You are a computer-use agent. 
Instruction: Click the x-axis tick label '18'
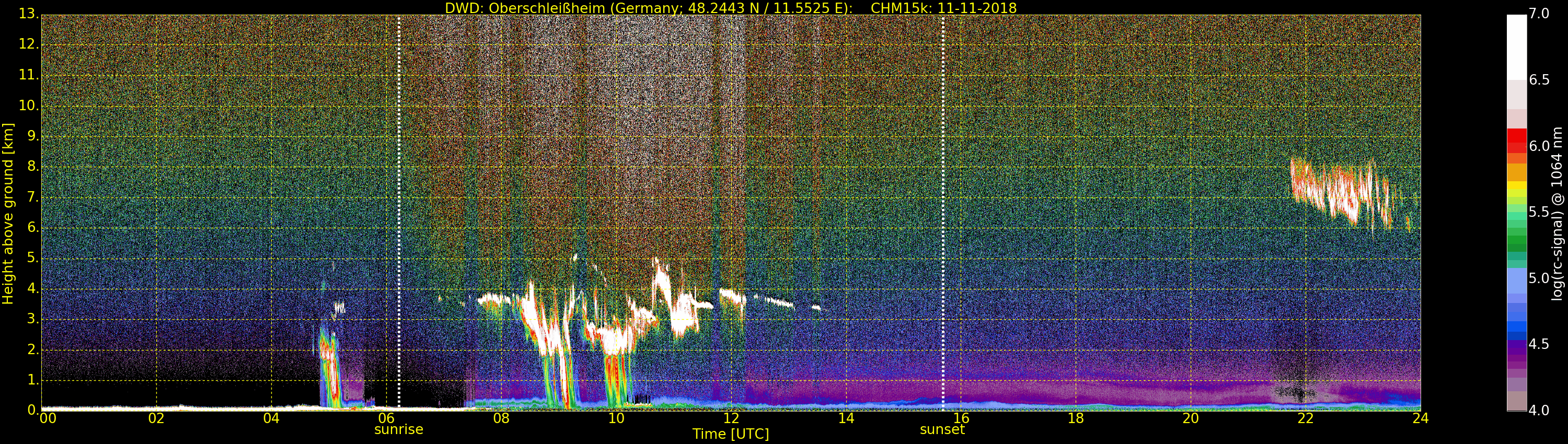(1076, 418)
